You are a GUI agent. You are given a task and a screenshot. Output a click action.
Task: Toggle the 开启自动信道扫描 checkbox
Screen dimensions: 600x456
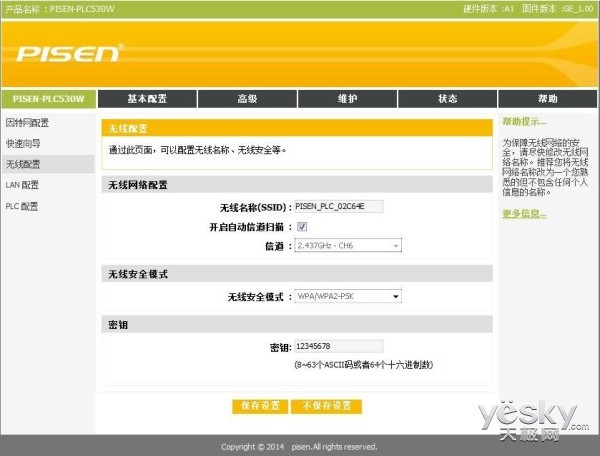[x=302, y=227]
